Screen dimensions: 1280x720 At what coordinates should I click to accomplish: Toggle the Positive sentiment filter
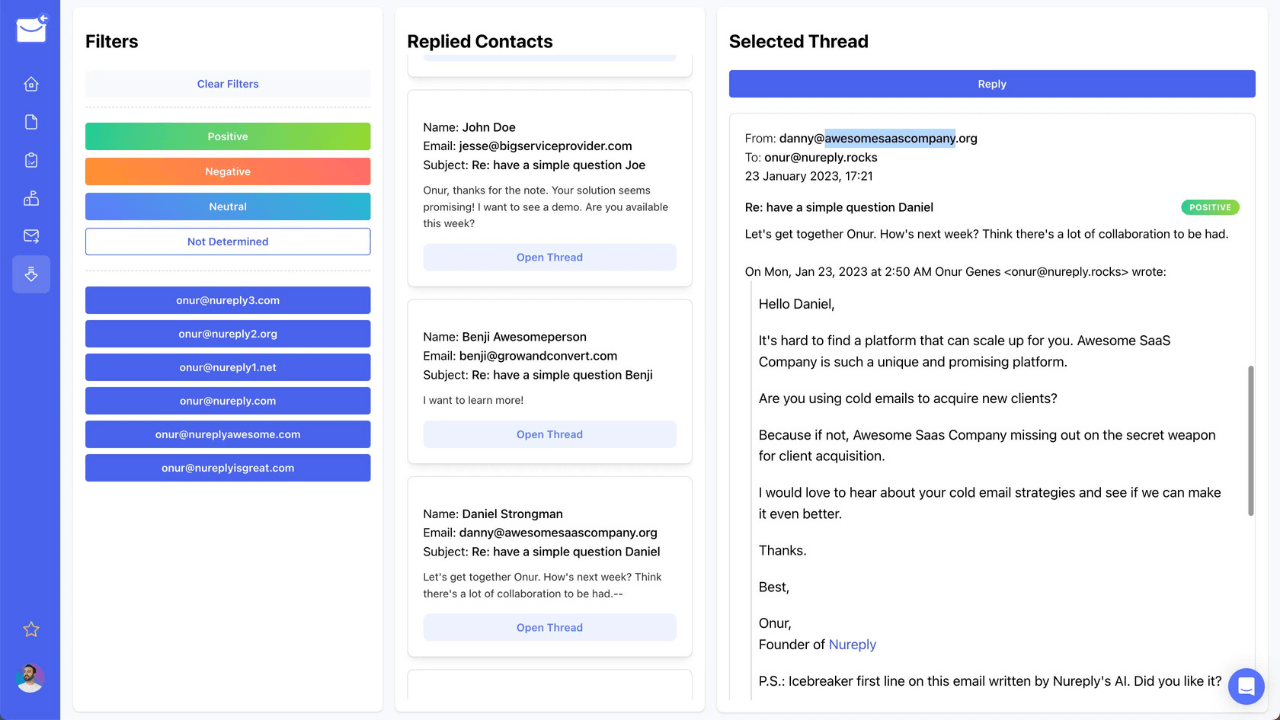tap(228, 137)
